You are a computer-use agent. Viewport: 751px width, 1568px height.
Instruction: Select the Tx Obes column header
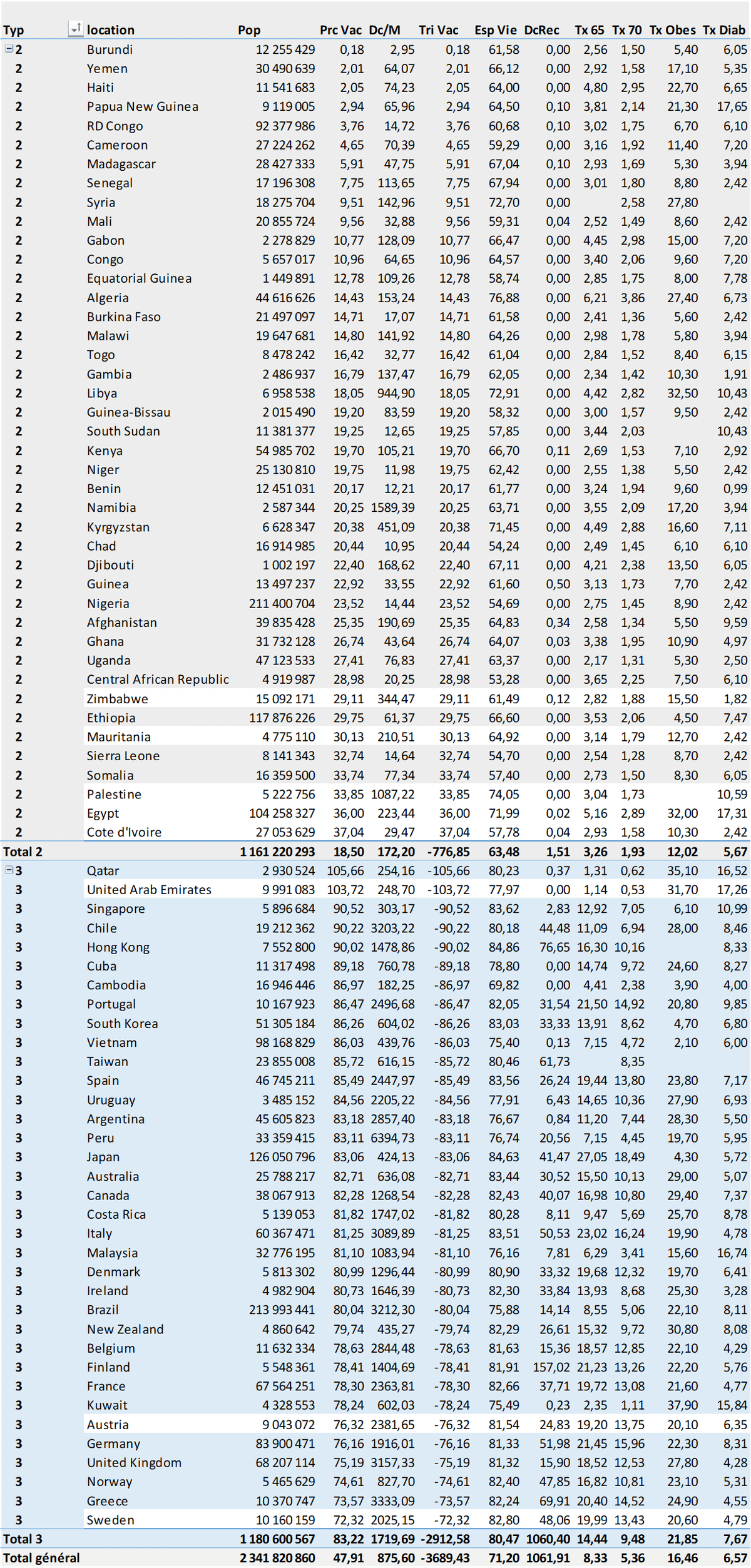[672, 30]
